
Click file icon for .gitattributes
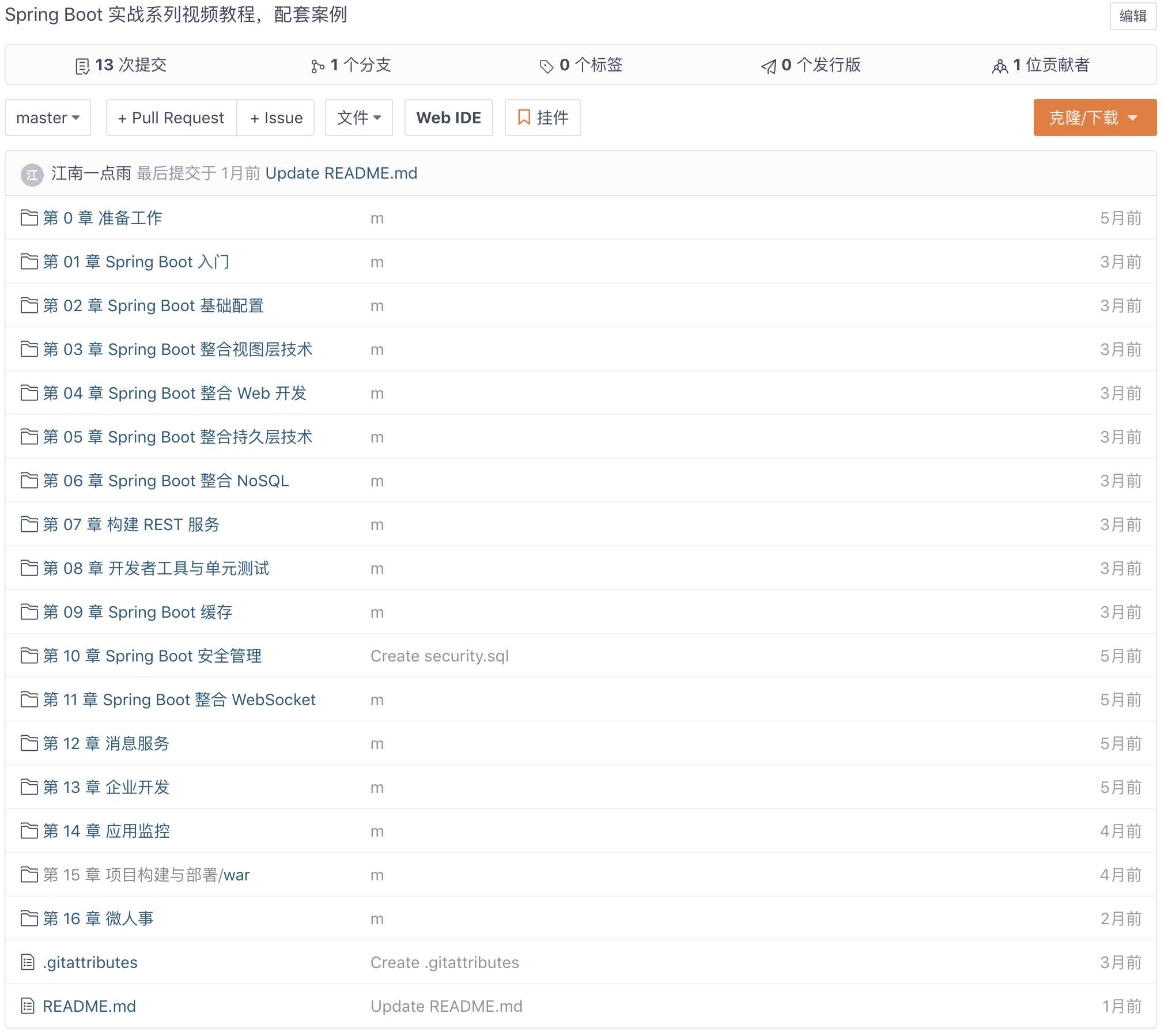28,962
